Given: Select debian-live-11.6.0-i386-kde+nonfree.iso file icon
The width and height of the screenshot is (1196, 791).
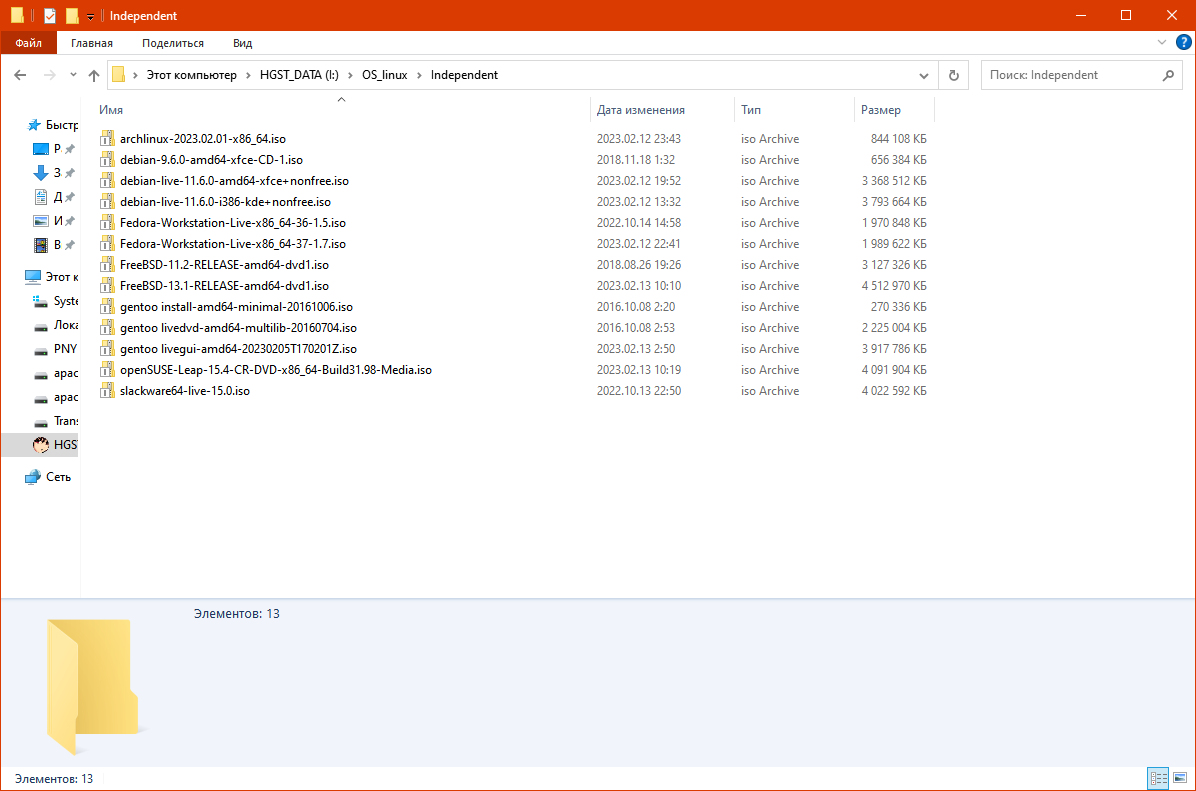Looking at the screenshot, I should click(108, 201).
